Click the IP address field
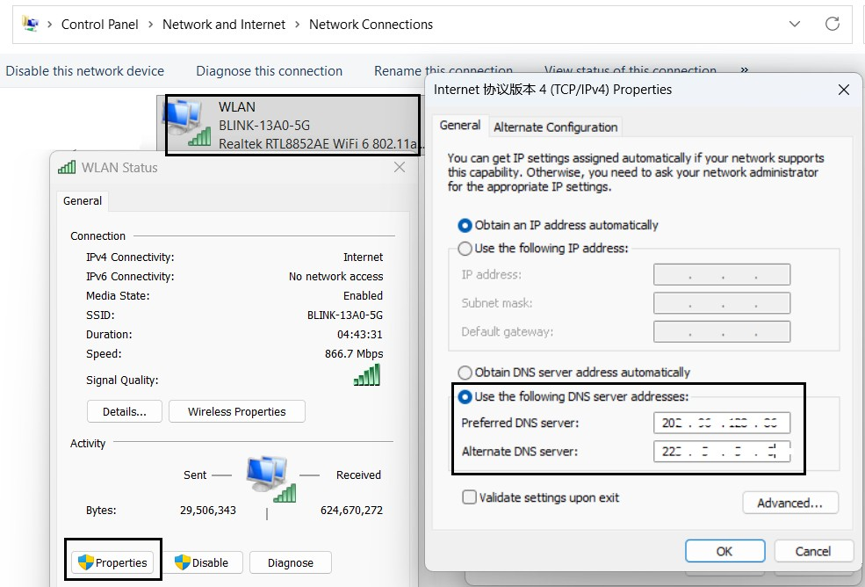The image size is (865, 587). (x=722, y=275)
